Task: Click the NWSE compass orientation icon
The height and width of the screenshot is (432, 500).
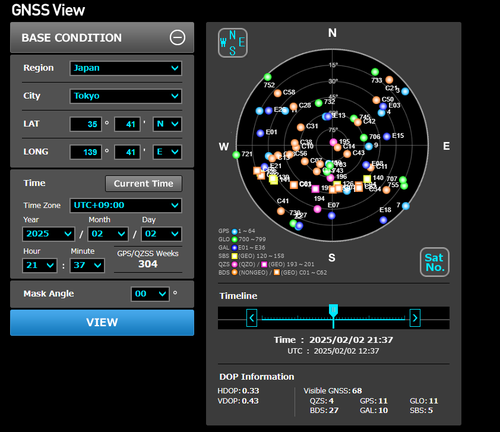Action: point(232,43)
